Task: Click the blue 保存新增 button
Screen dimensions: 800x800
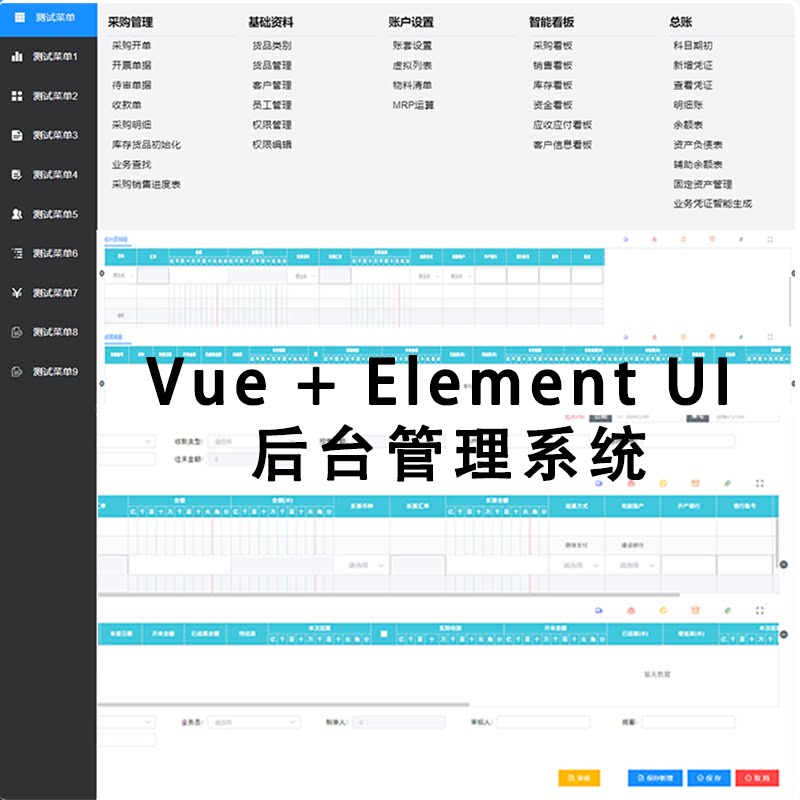Action: click(655, 778)
